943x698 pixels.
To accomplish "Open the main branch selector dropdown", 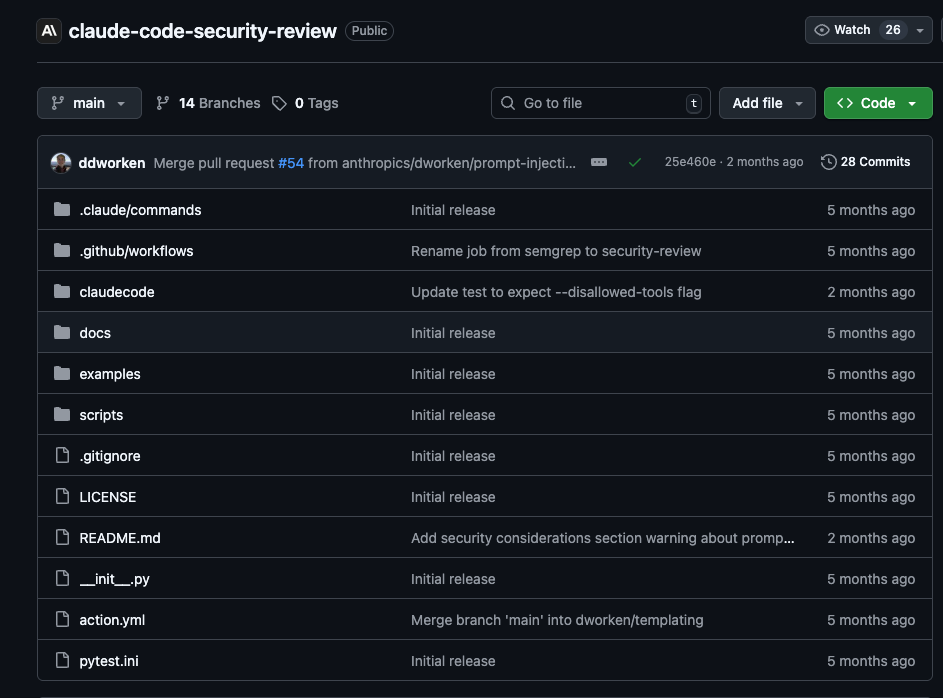I will pos(89,103).
